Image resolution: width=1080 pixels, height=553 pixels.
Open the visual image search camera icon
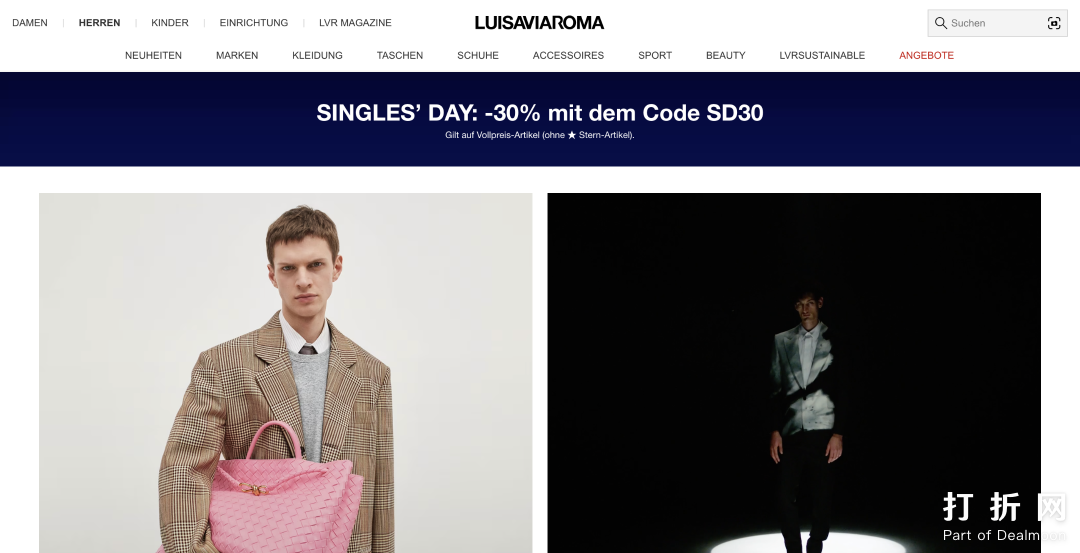click(x=1054, y=23)
